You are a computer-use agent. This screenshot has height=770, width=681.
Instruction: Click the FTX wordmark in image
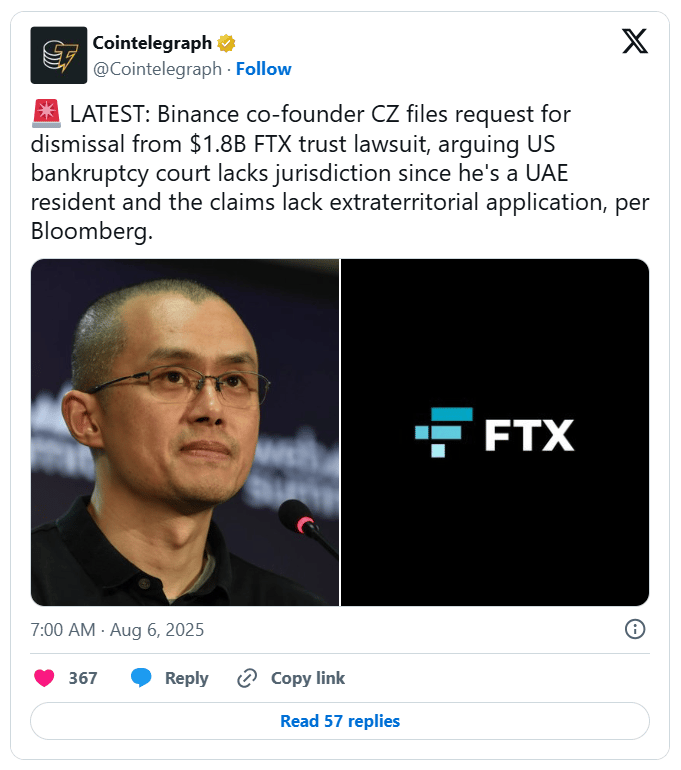pyautogui.click(x=529, y=435)
